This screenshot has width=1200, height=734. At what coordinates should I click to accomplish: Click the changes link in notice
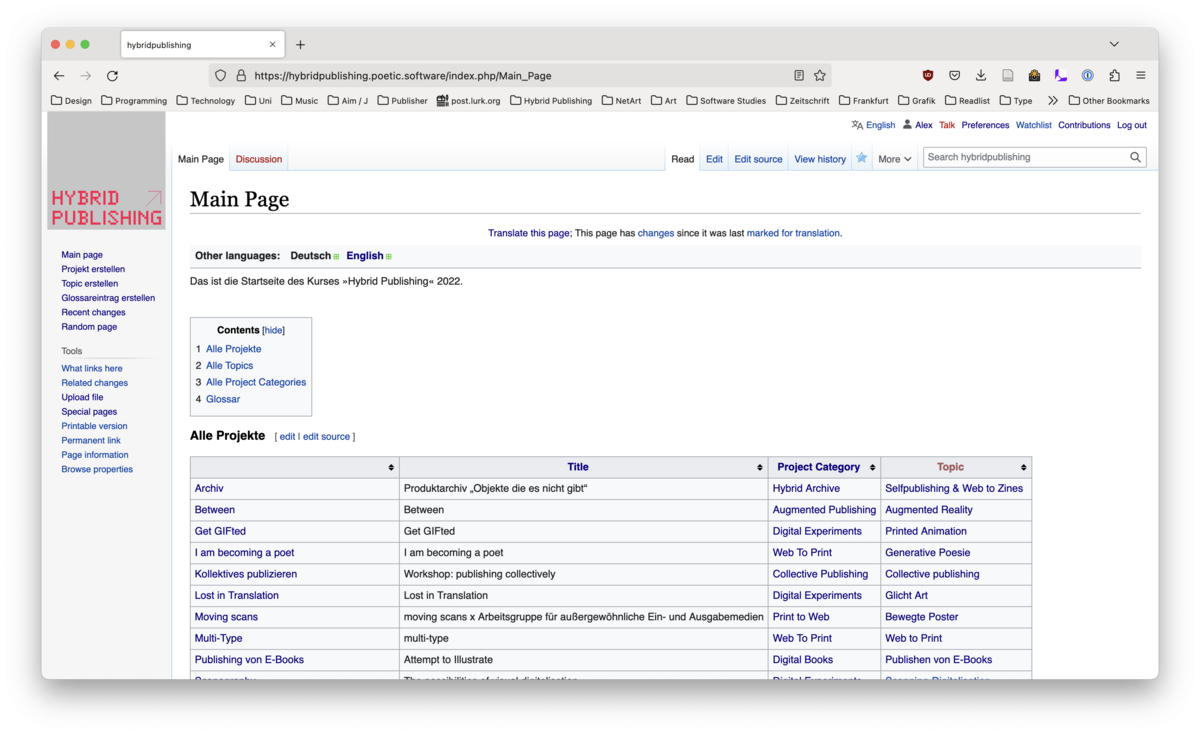pos(656,233)
